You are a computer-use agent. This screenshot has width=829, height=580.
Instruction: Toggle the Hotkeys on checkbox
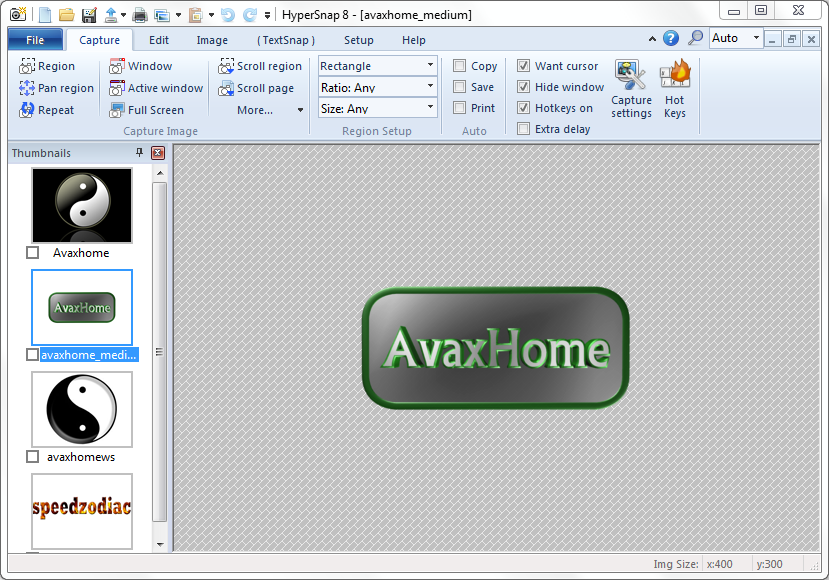pyautogui.click(x=523, y=108)
